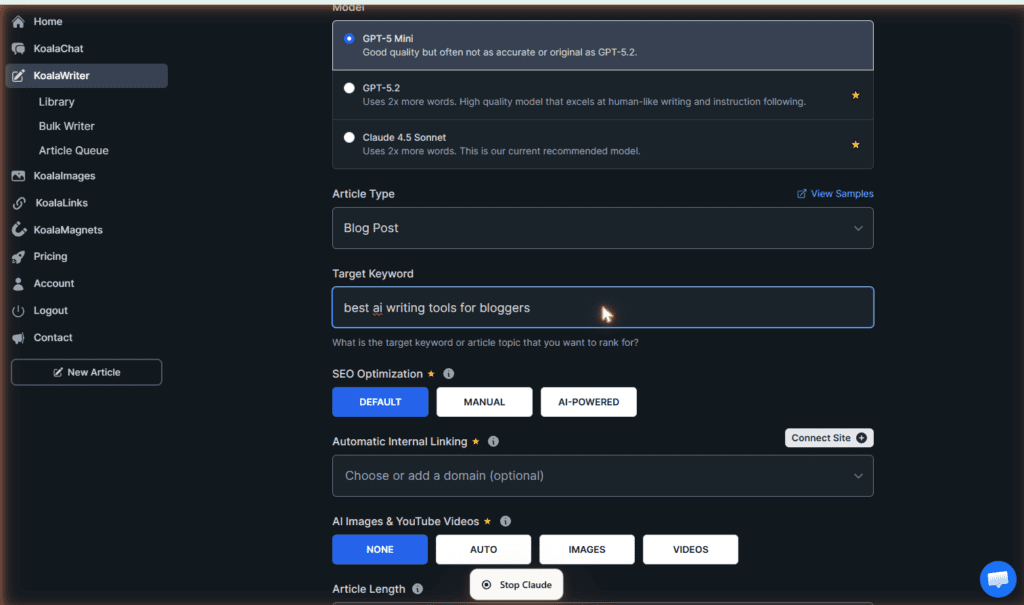
Task: Click info icon next to Automatic Internal Linking
Action: pos(493,442)
